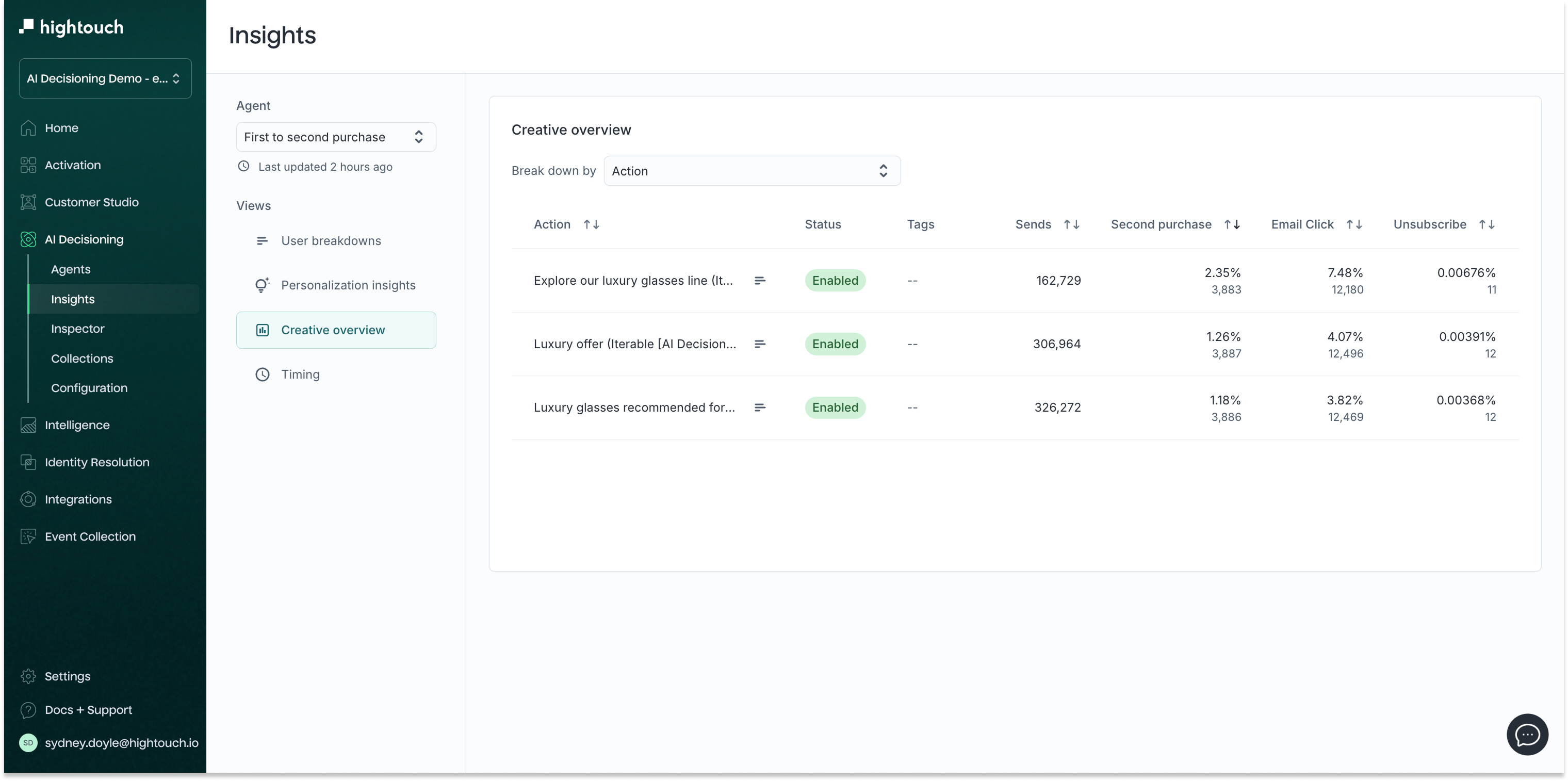This screenshot has width=1568, height=781.
Task: Click the Intelligence chart icon
Action: pos(28,425)
